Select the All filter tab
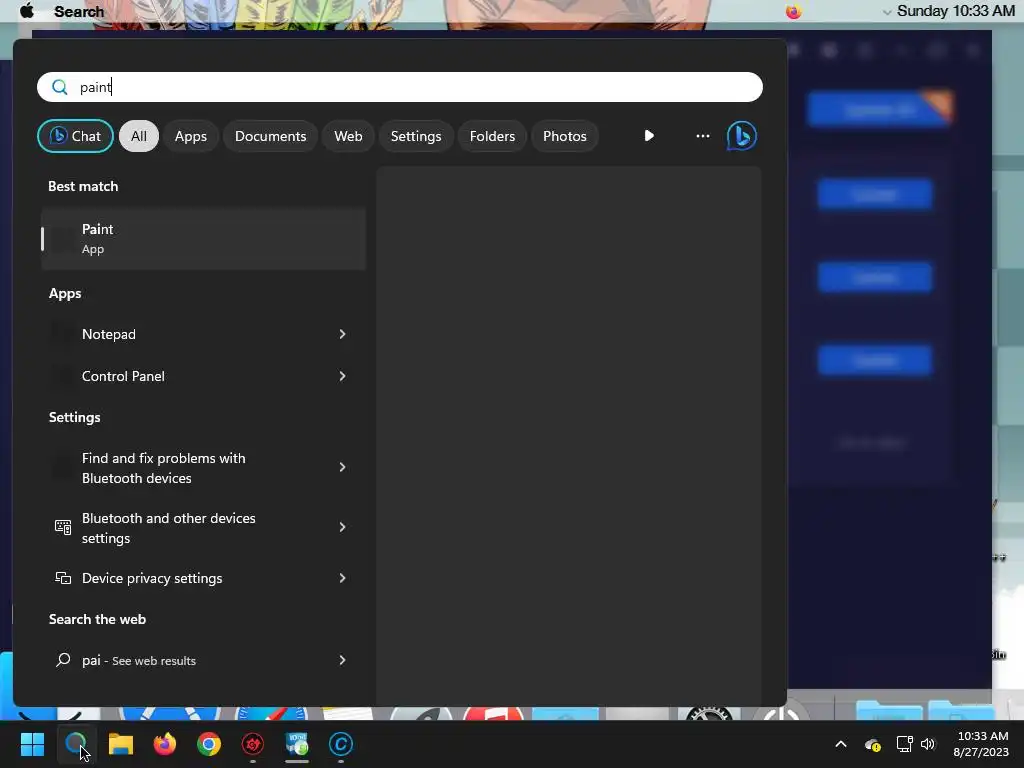This screenshot has width=1024, height=768. pyautogui.click(x=138, y=136)
